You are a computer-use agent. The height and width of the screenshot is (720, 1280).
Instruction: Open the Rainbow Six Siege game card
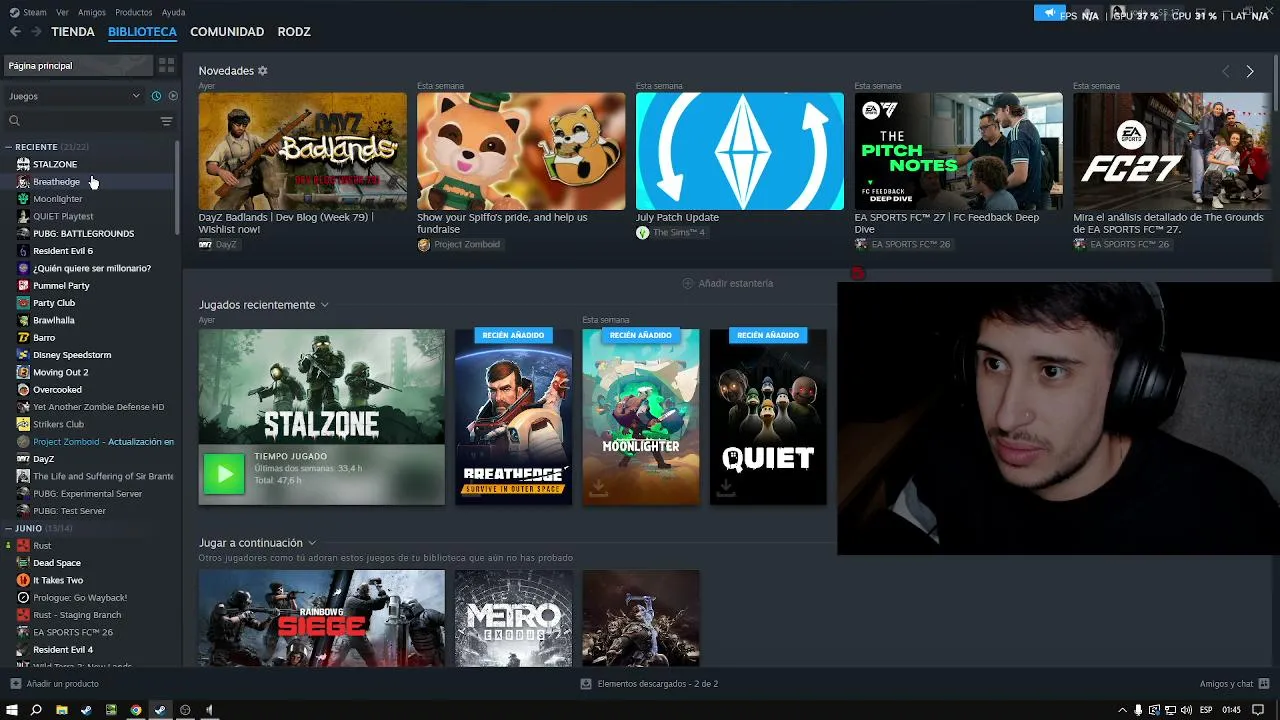point(321,618)
